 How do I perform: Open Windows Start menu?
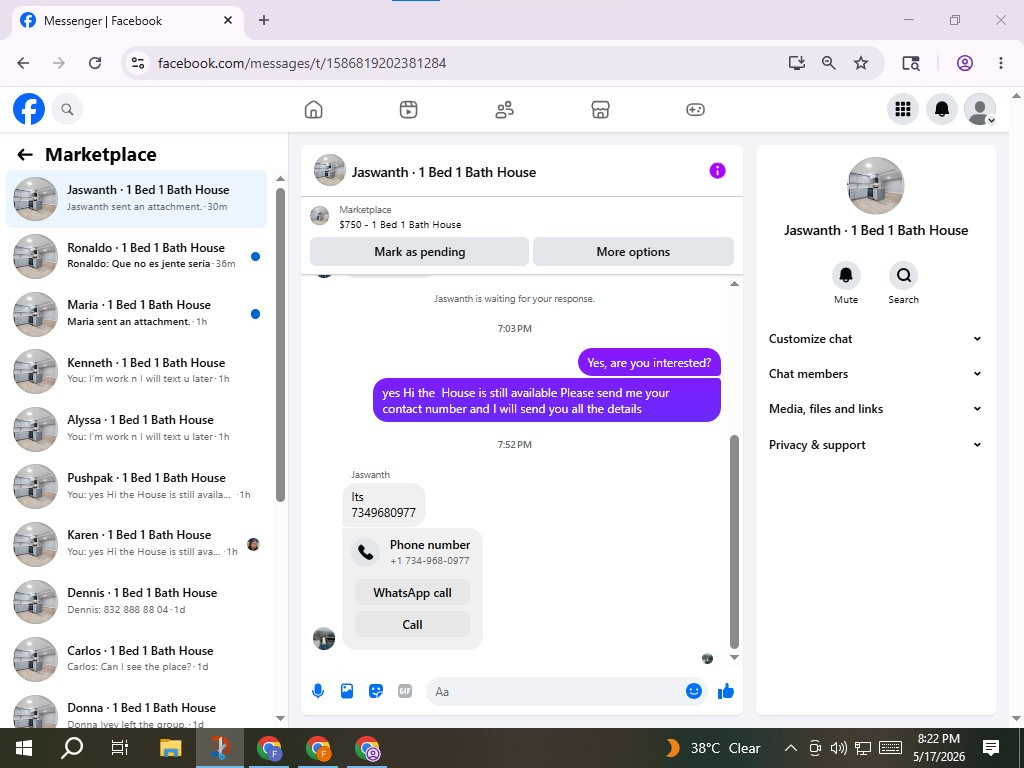(24, 748)
